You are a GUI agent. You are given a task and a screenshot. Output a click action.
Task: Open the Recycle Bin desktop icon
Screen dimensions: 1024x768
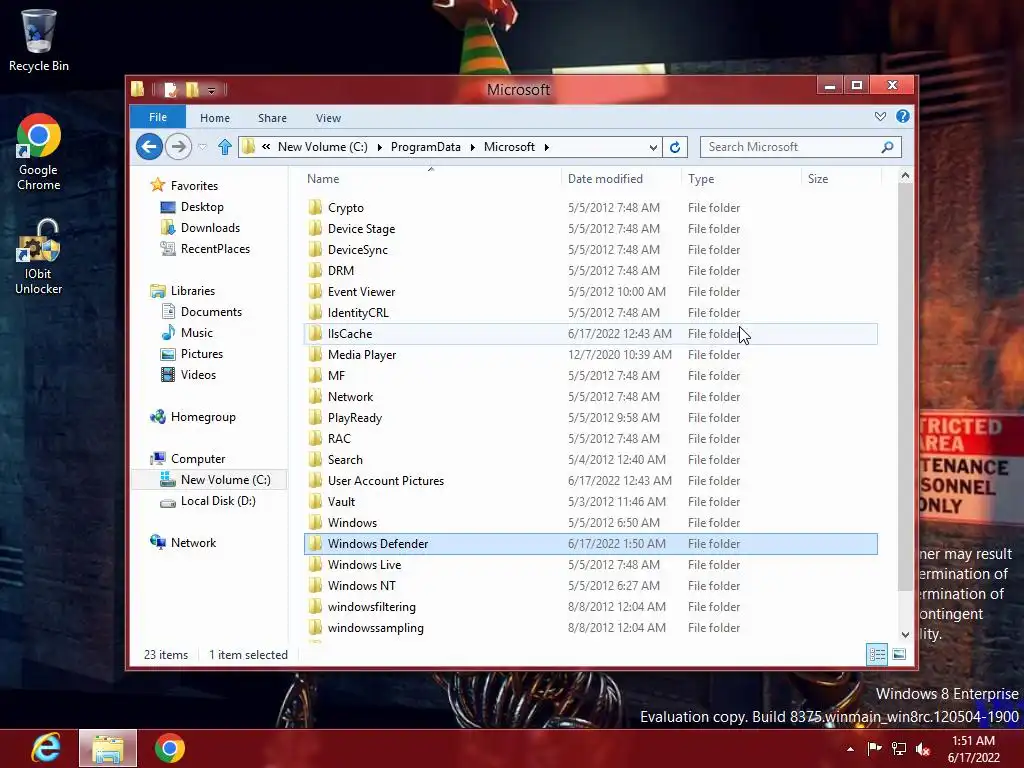coord(39,40)
